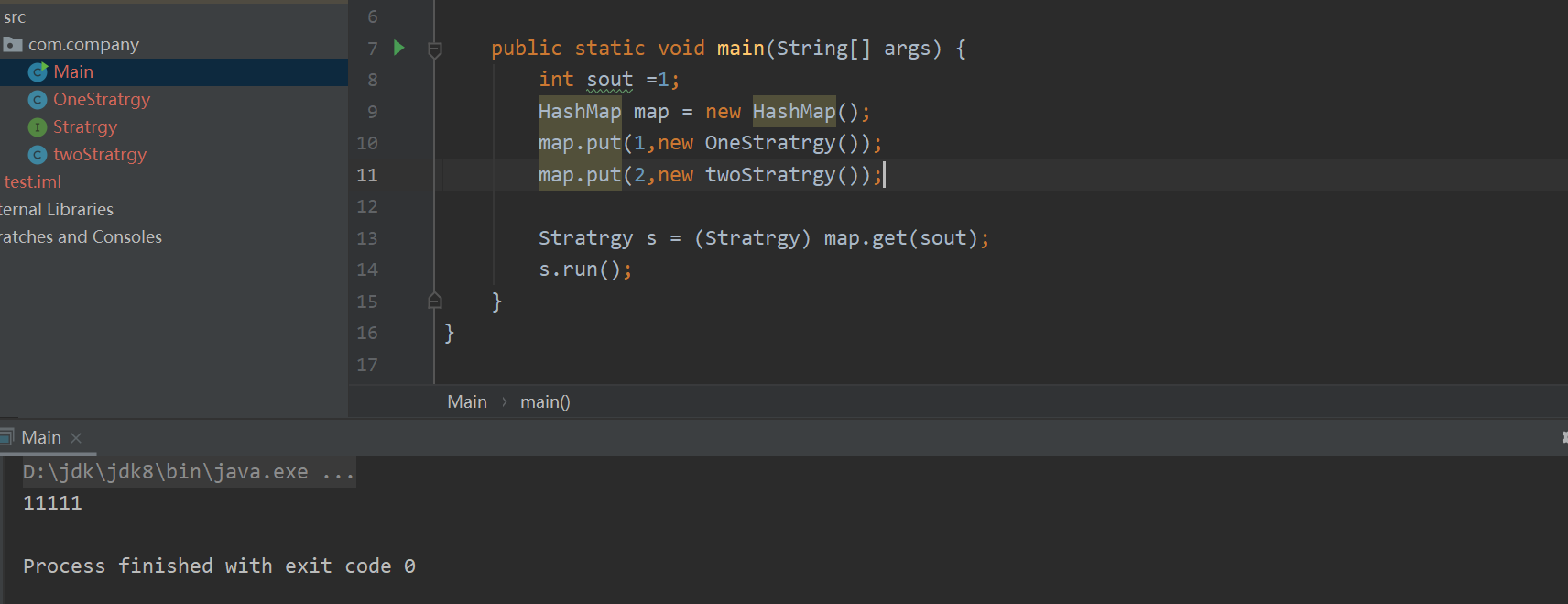Click the run panel settings icon at far right
Screen dimensions: 1568x604
coord(1563,438)
